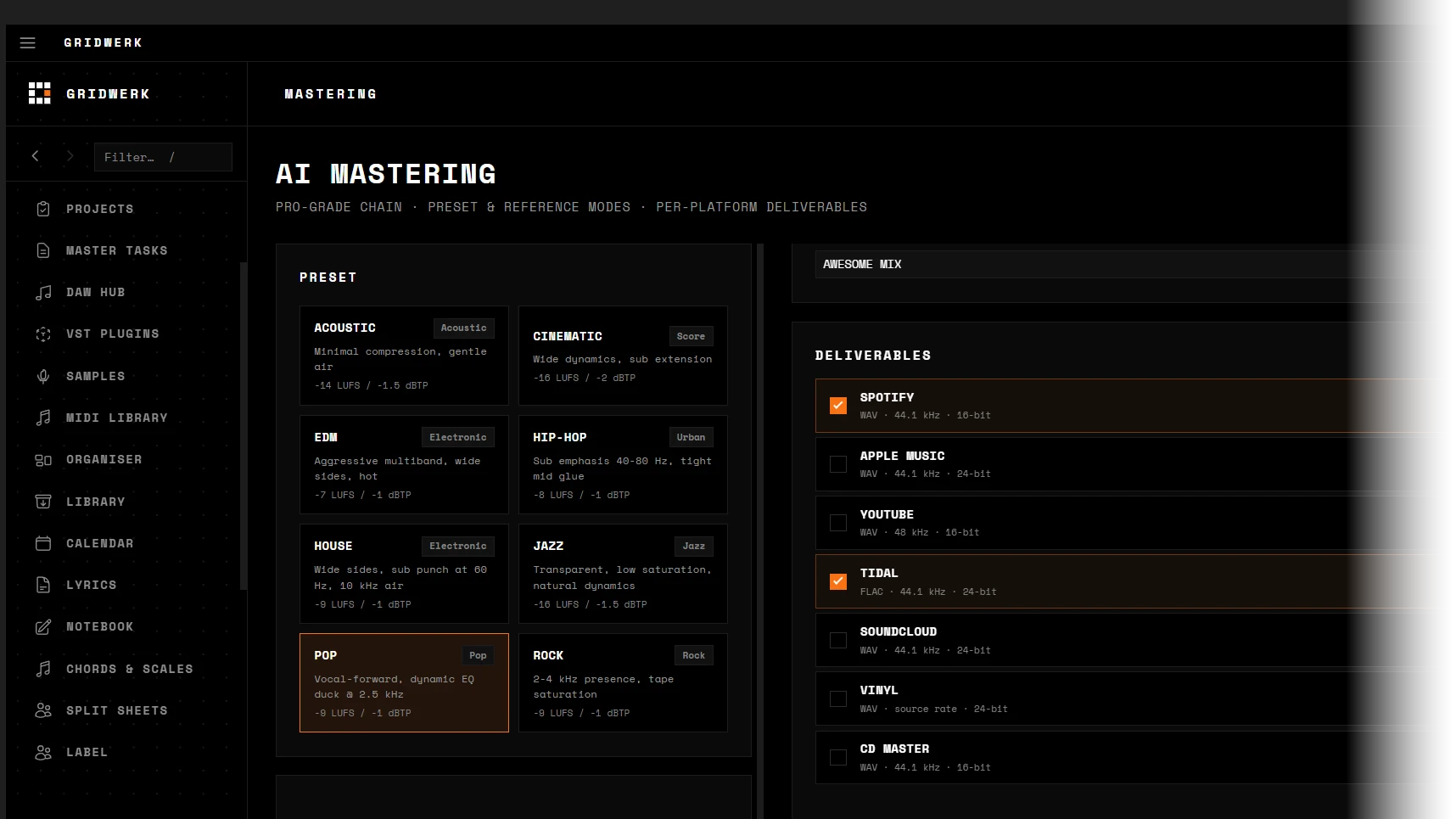Image resolution: width=1456 pixels, height=819 pixels.
Task: Click the Notebook pencil icon
Action: [43, 626]
